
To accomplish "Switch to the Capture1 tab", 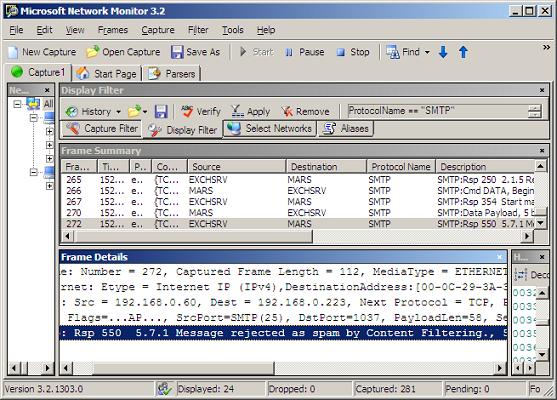I will tap(38, 72).
